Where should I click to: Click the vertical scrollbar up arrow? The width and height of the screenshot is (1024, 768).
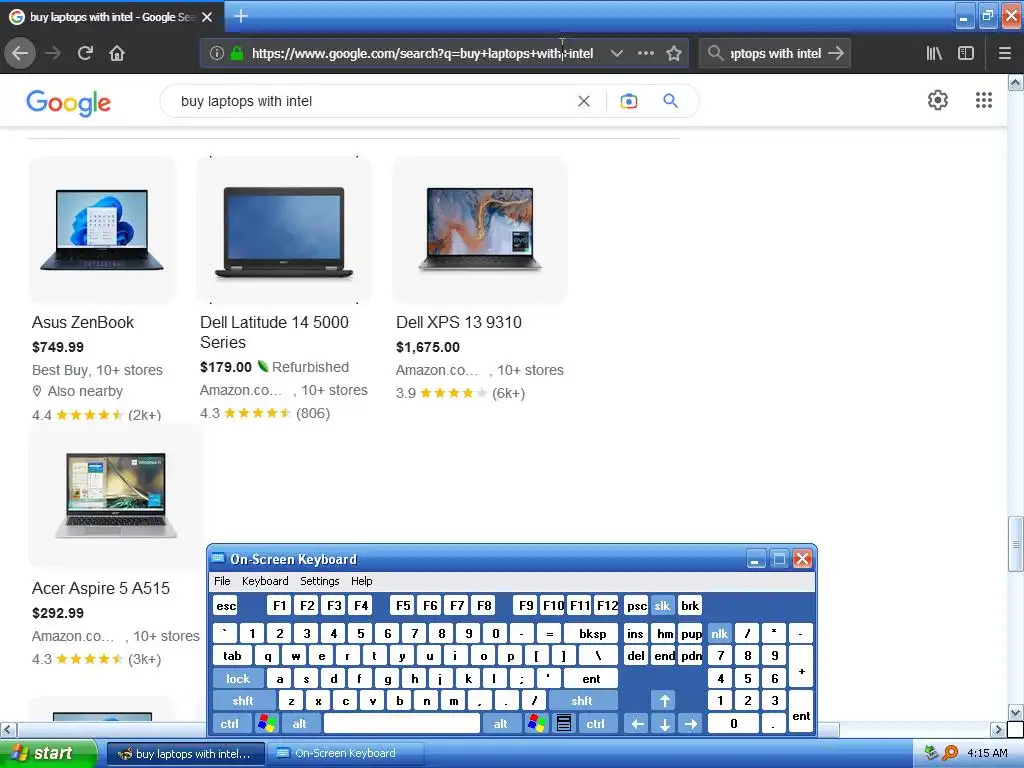click(1016, 82)
